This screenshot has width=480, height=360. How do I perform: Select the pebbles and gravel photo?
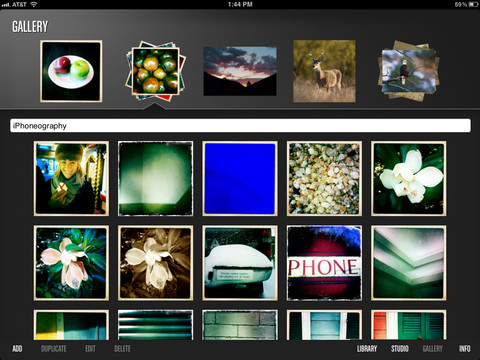pyautogui.click(x=324, y=178)
